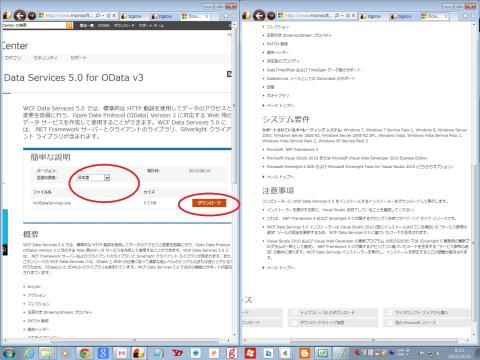
Task: Switch to first zigsow tab in right window
Action: point(373,16)
